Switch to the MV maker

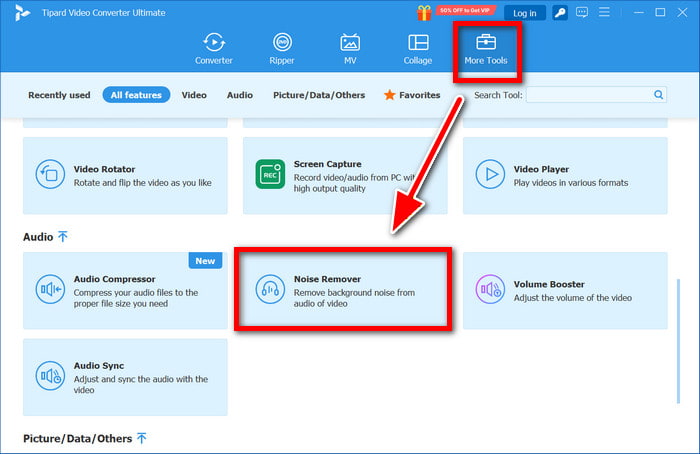click(350, 48)
